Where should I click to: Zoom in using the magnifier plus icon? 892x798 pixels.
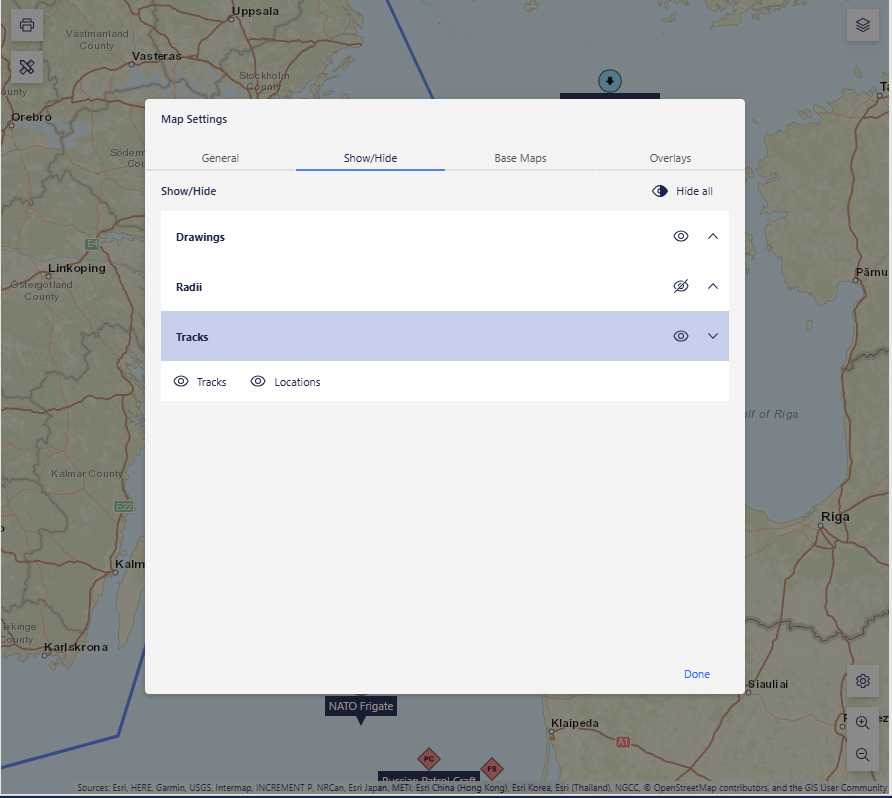click(862, 722)
